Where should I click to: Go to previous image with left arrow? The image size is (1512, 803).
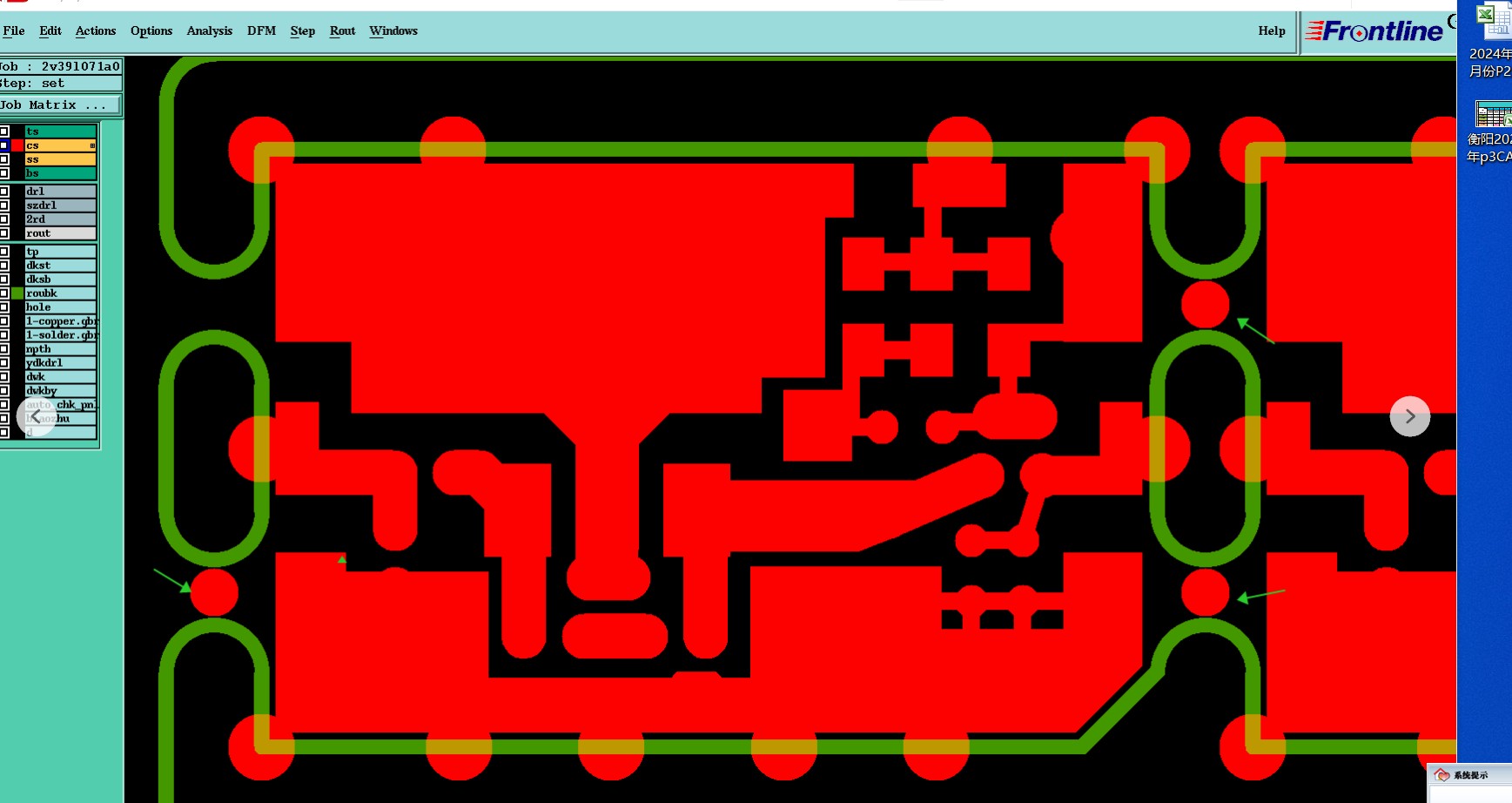36,416
